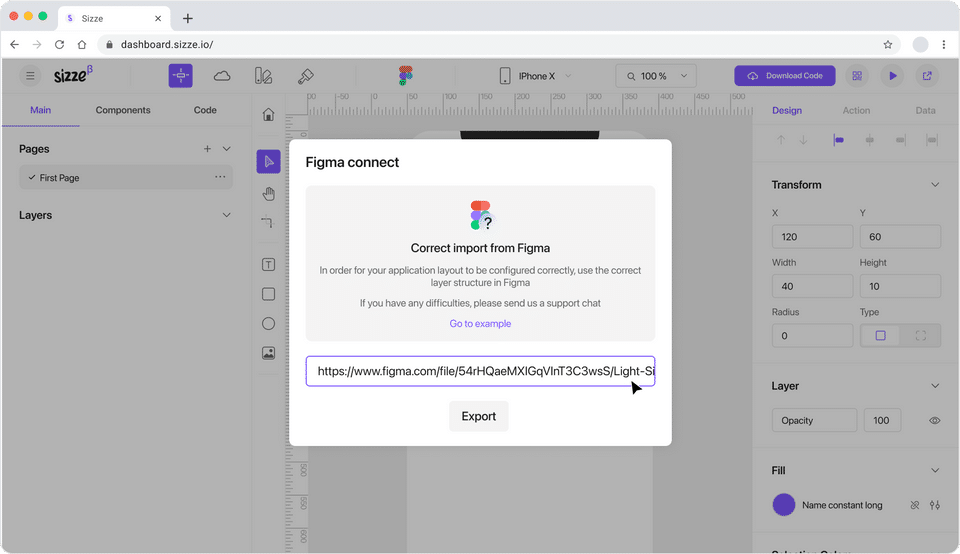The image size is (960, 554).
Task: Open the 100 % zoom dropdown
Action: [656, 76]
